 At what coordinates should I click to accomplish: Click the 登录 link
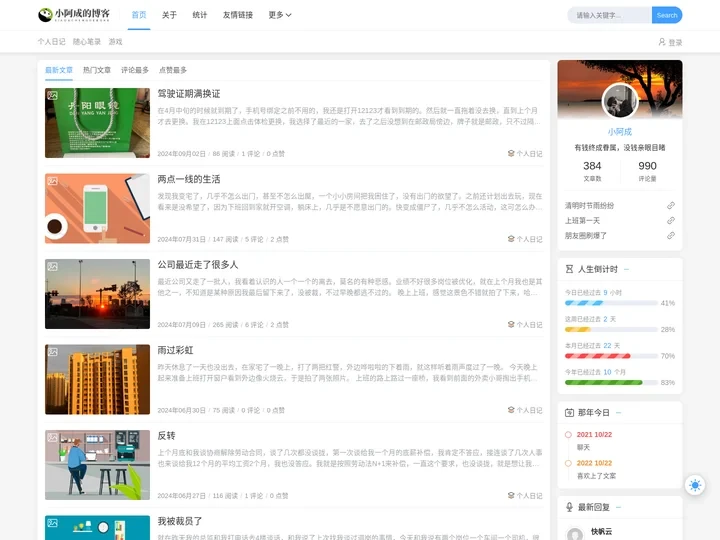(675, 42)
